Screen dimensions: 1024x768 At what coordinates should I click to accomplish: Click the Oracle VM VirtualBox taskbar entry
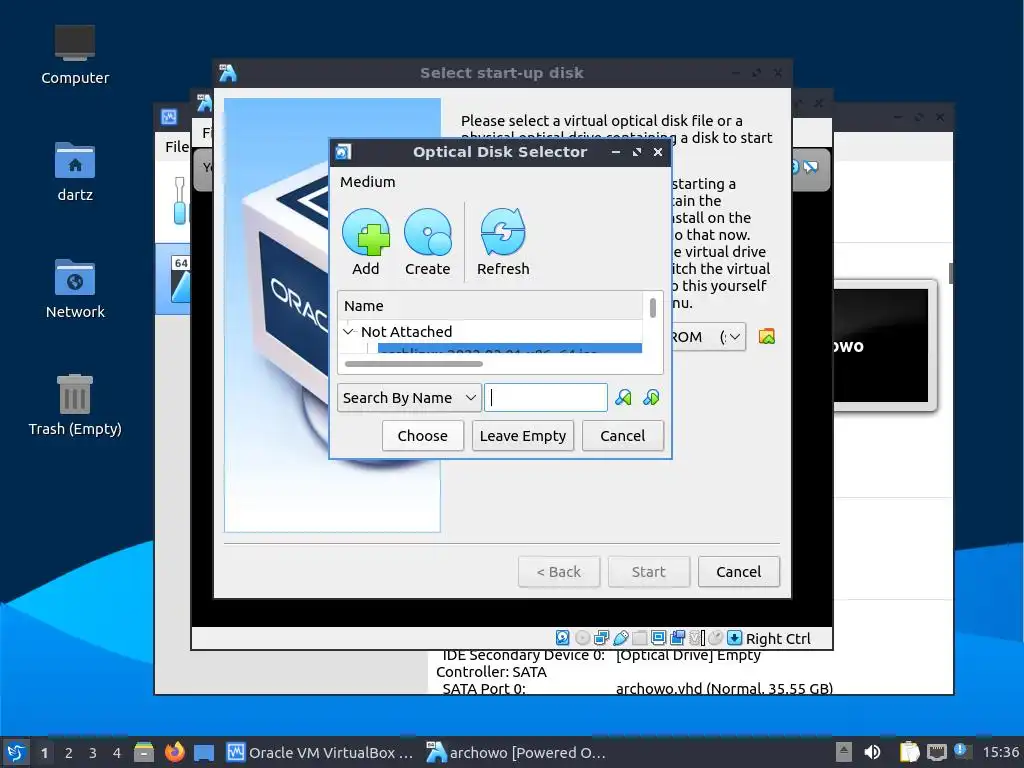(x=320, y=752)
